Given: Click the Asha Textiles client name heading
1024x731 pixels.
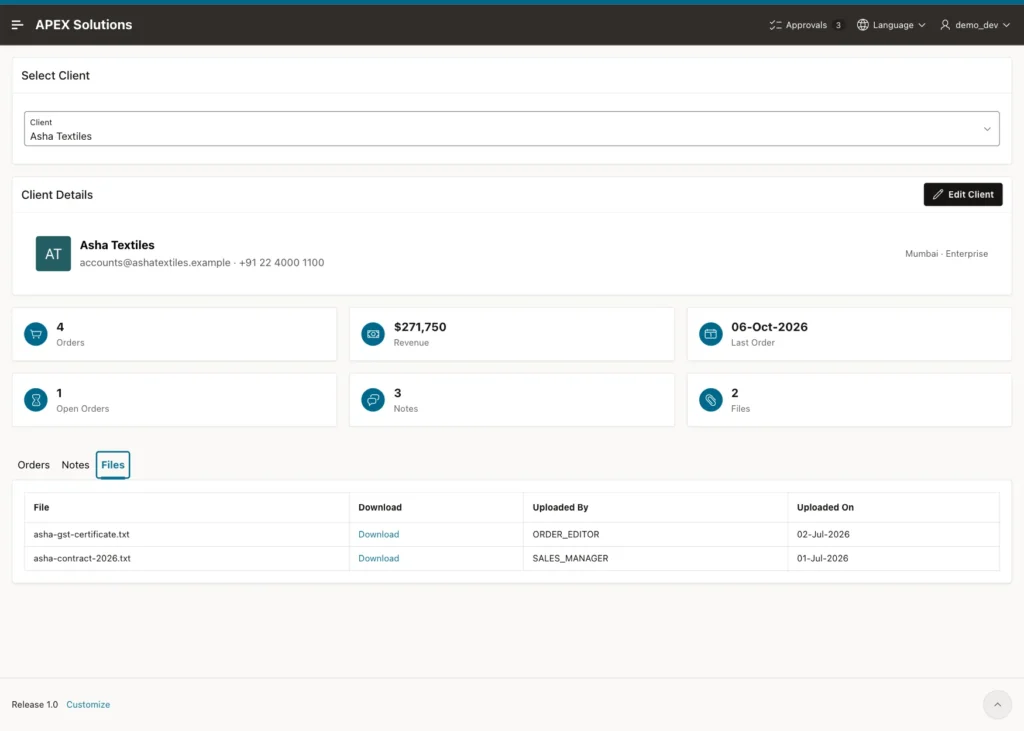Looking at the screenshot, I should (x=117, y=245).
